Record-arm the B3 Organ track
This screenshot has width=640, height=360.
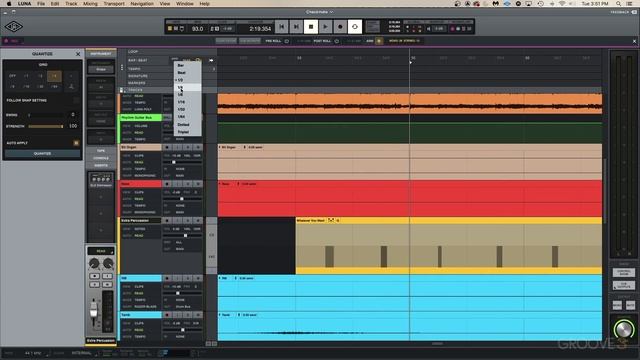[x=167, y=147]
